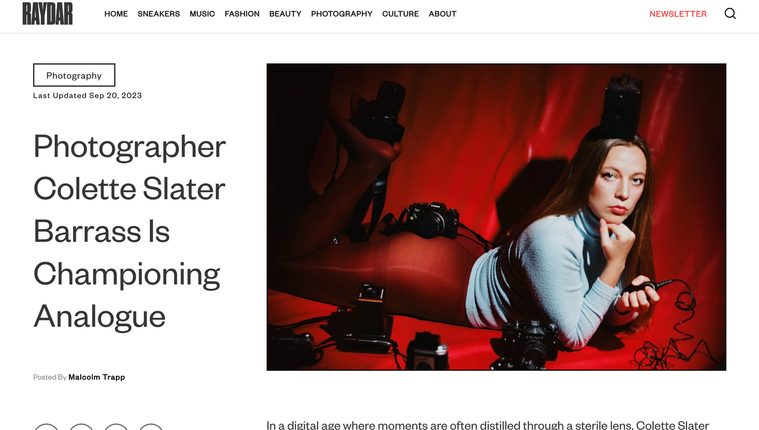The image size is (759, 430).
Task: Click the RAYDAR logo
Action: tap(47, 14)
